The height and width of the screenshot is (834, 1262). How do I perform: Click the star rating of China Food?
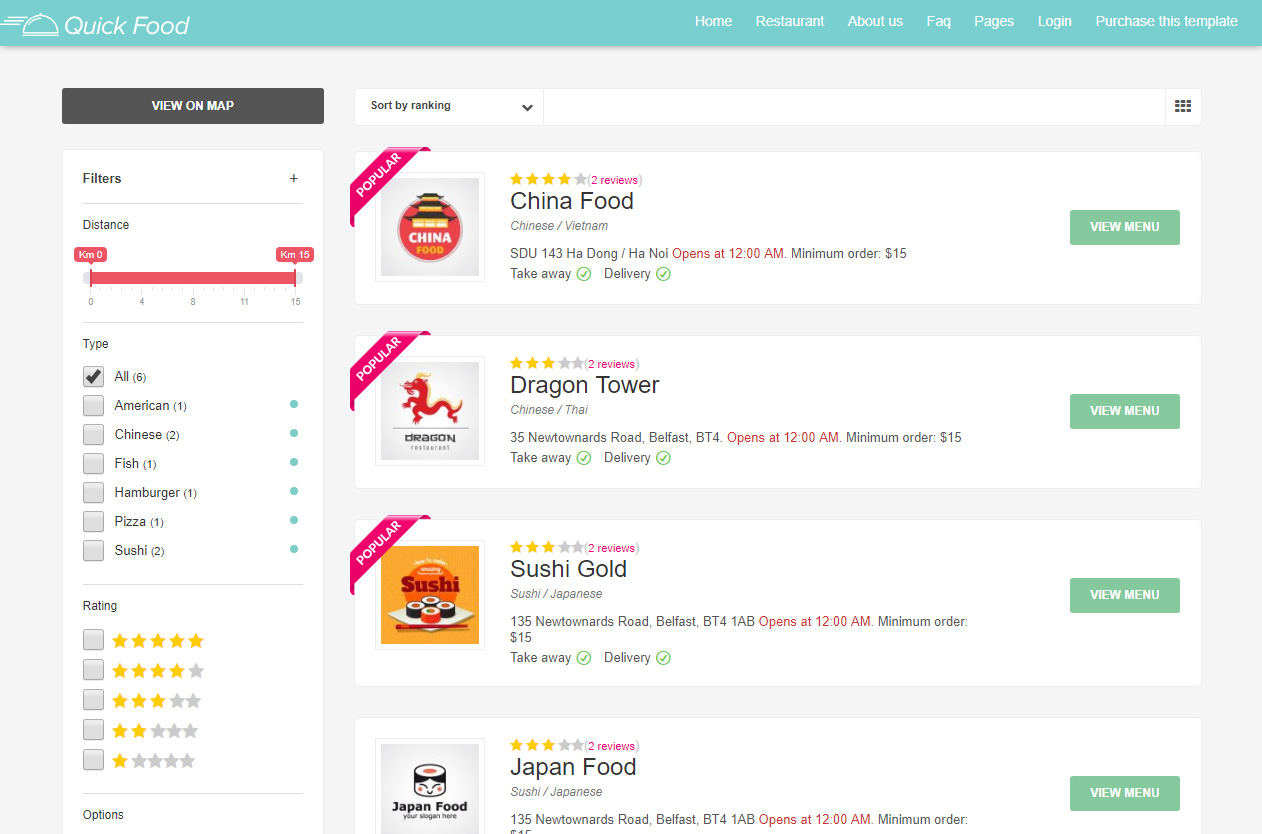tap(548, 180)
